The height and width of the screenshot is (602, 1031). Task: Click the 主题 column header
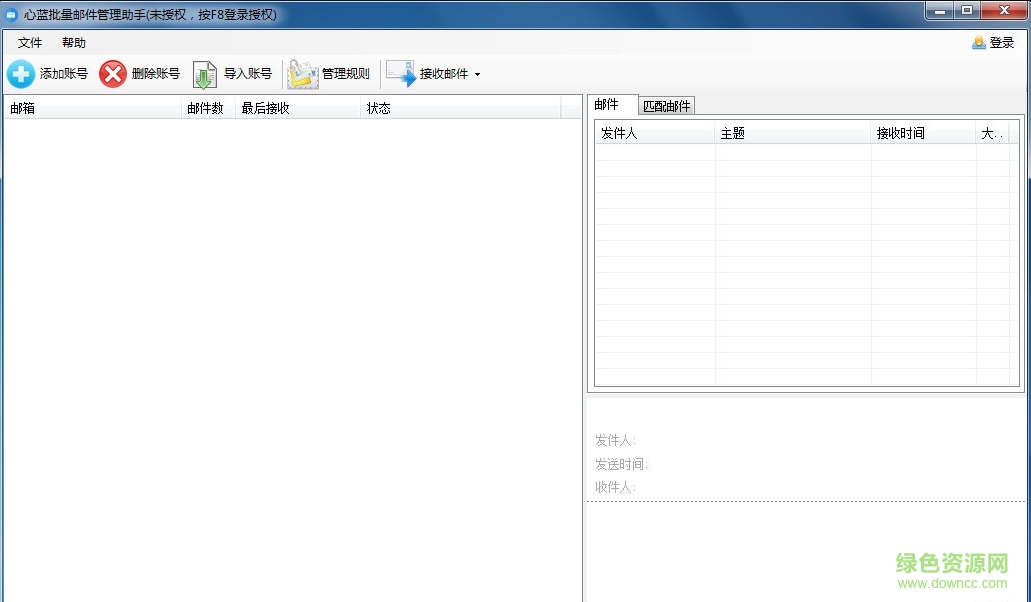tap(733, 132)
